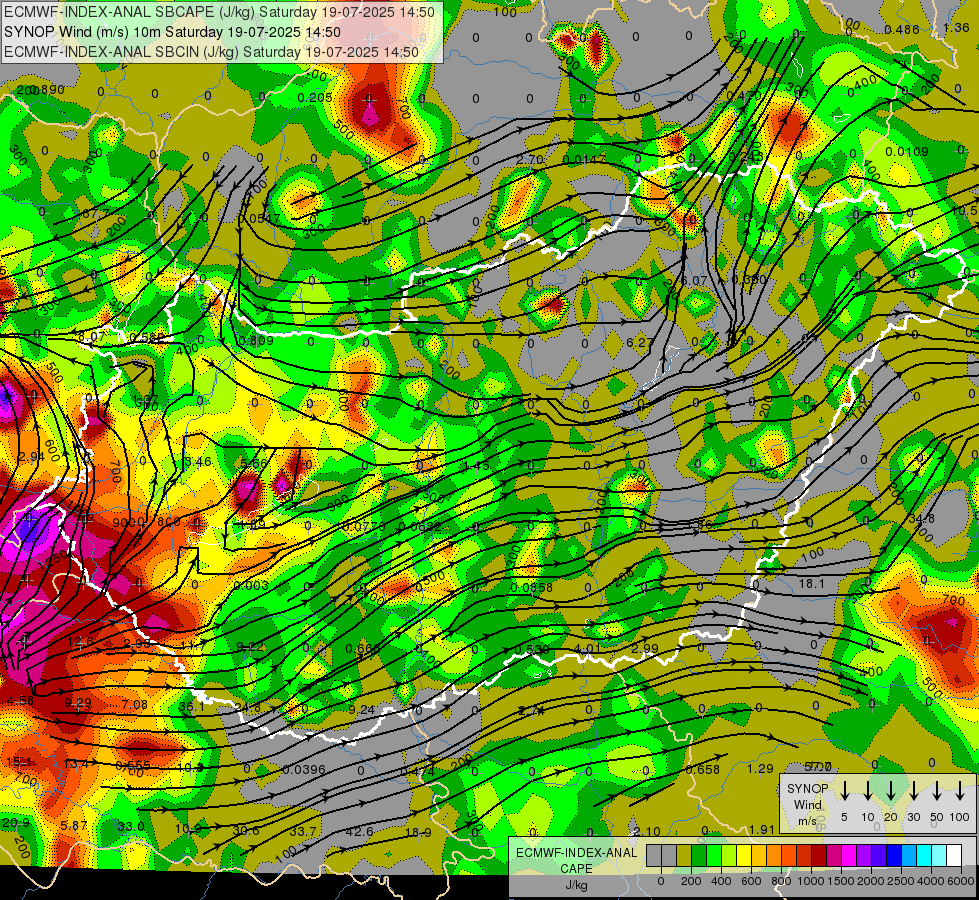Click the olive swatch in CAPE color scale
The image size is (979, 900).
684,855
